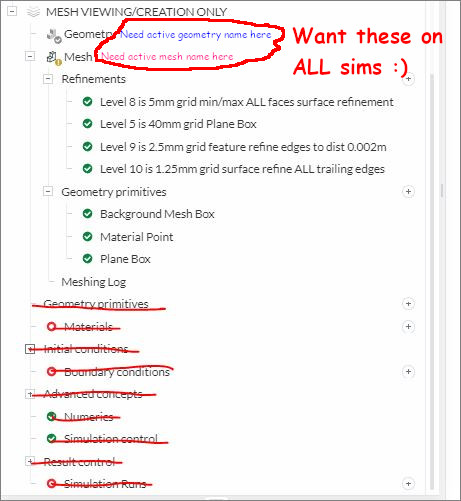Click the vertical scrollbar of the tree panel
This screenshot has width=461, height=501.
432,280
